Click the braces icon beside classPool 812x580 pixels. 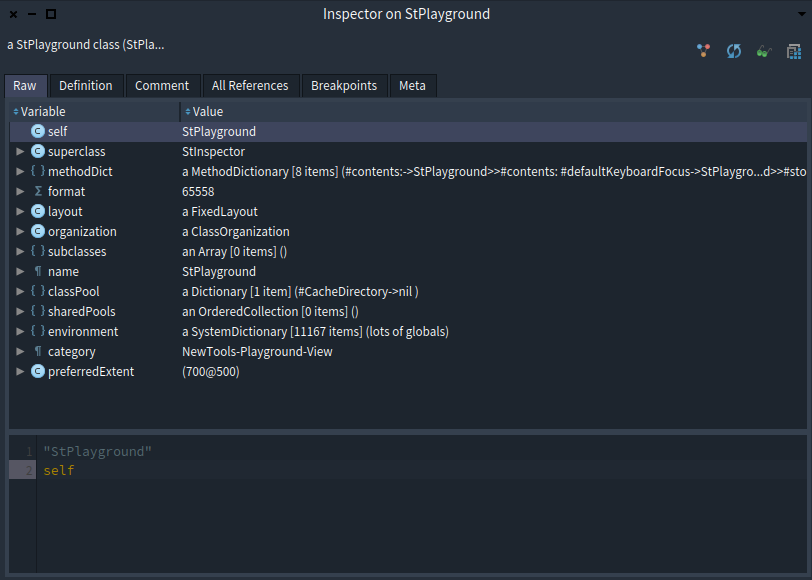(38, 291)
